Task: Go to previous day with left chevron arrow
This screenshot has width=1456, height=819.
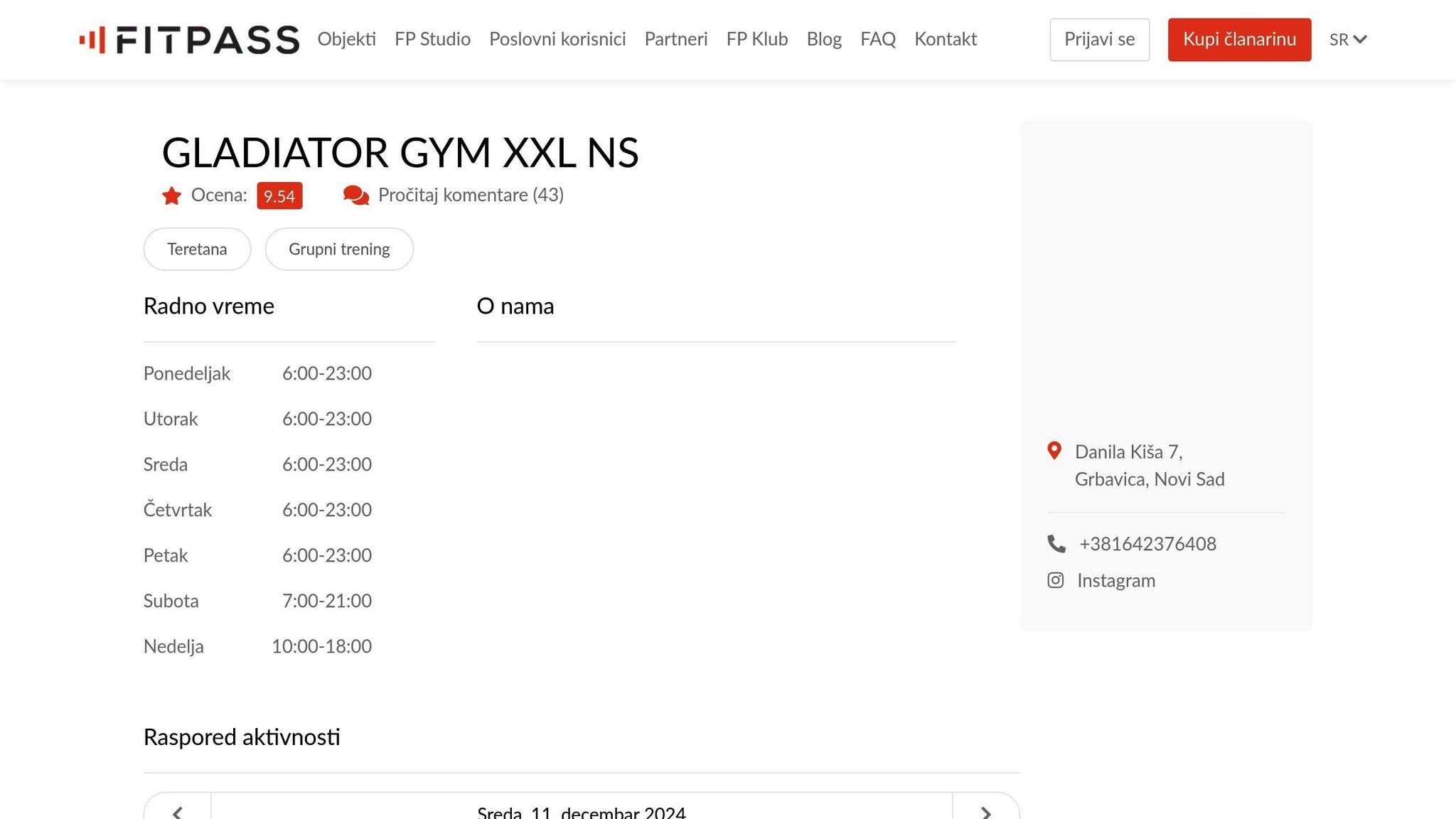Action: tap(178, 812)
